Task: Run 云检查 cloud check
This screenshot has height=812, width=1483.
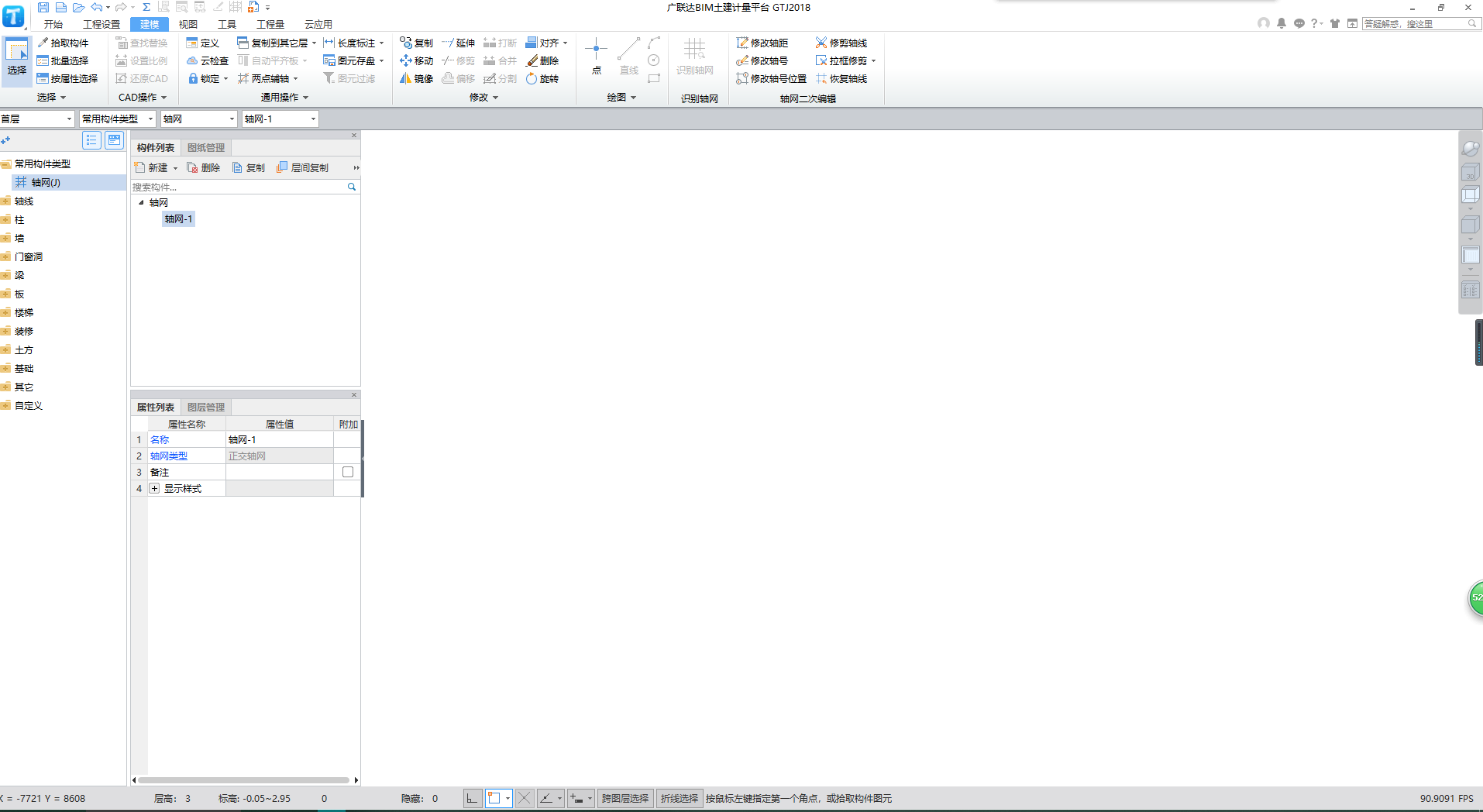Action: (208, 60)
